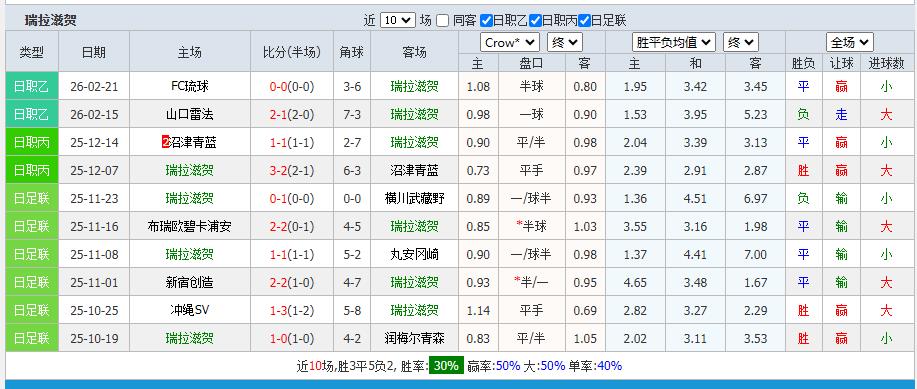Click the 让球 column header
This screenshot has width=917, height=389.
pyautogui.click(x=842, y=63)
